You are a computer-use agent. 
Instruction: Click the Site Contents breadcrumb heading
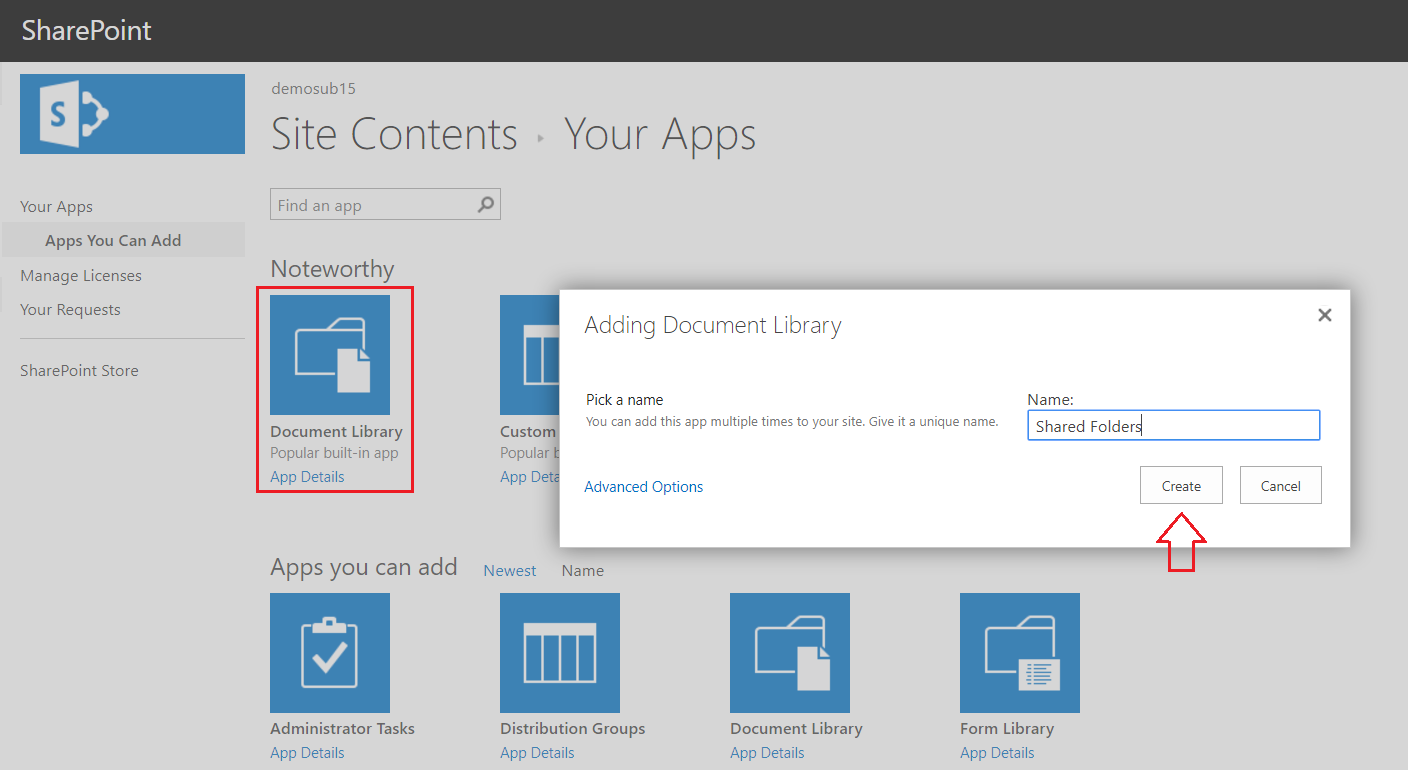[394, 134]
